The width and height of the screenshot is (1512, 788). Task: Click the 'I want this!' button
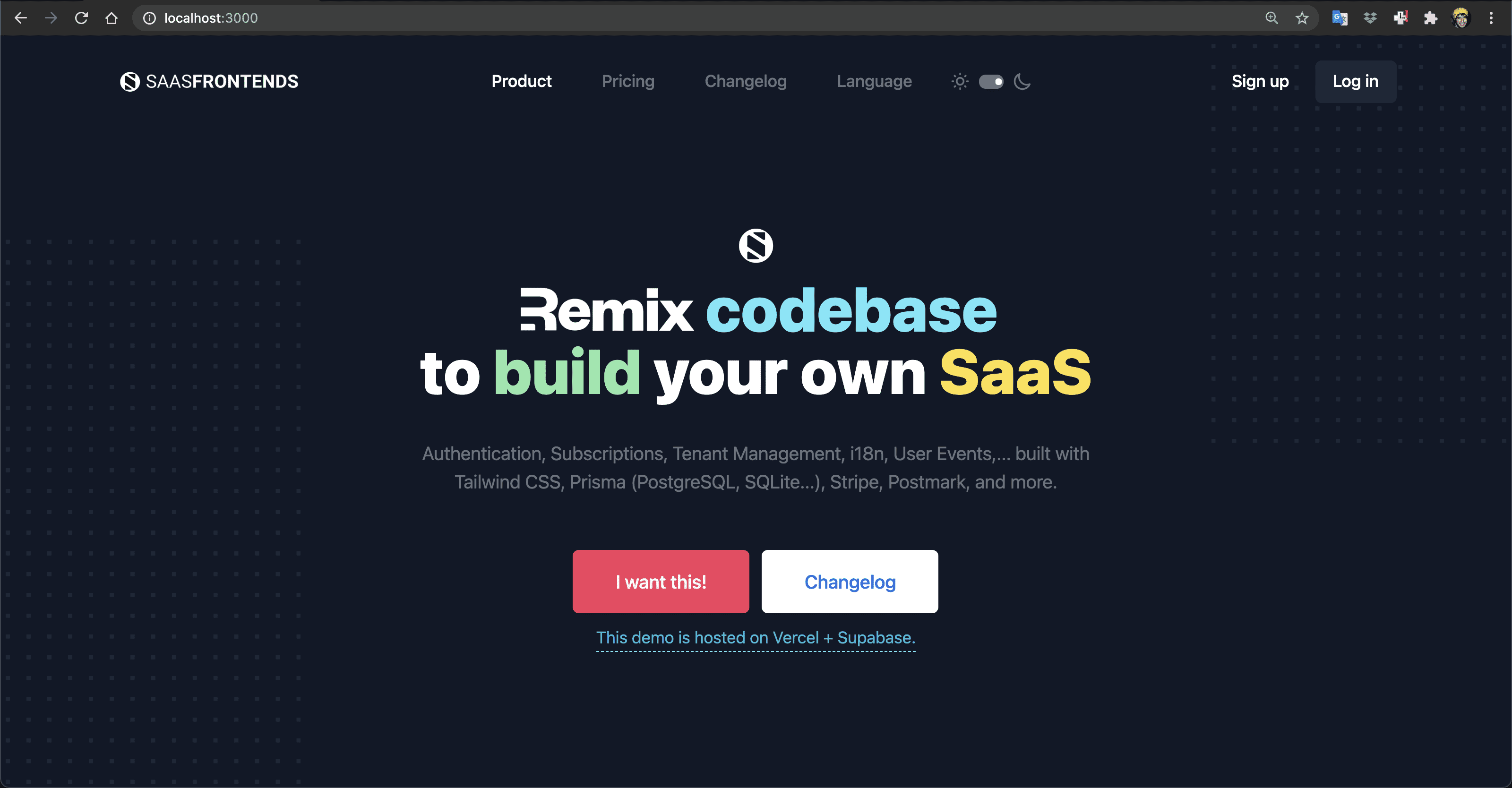tap(661, 581)
